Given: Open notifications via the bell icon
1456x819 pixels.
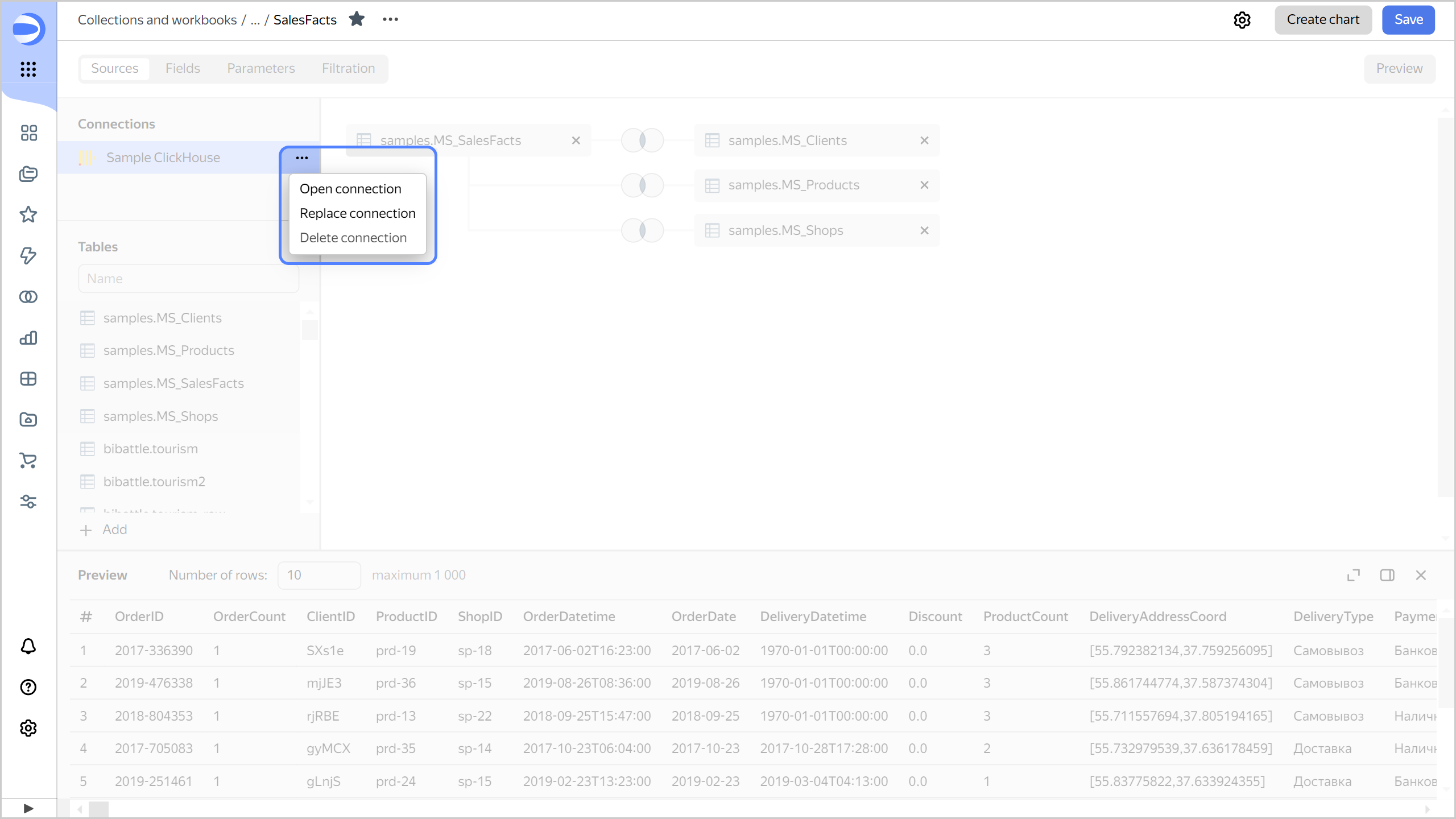Looking at the screenshot, I should (x=28, y=647).
